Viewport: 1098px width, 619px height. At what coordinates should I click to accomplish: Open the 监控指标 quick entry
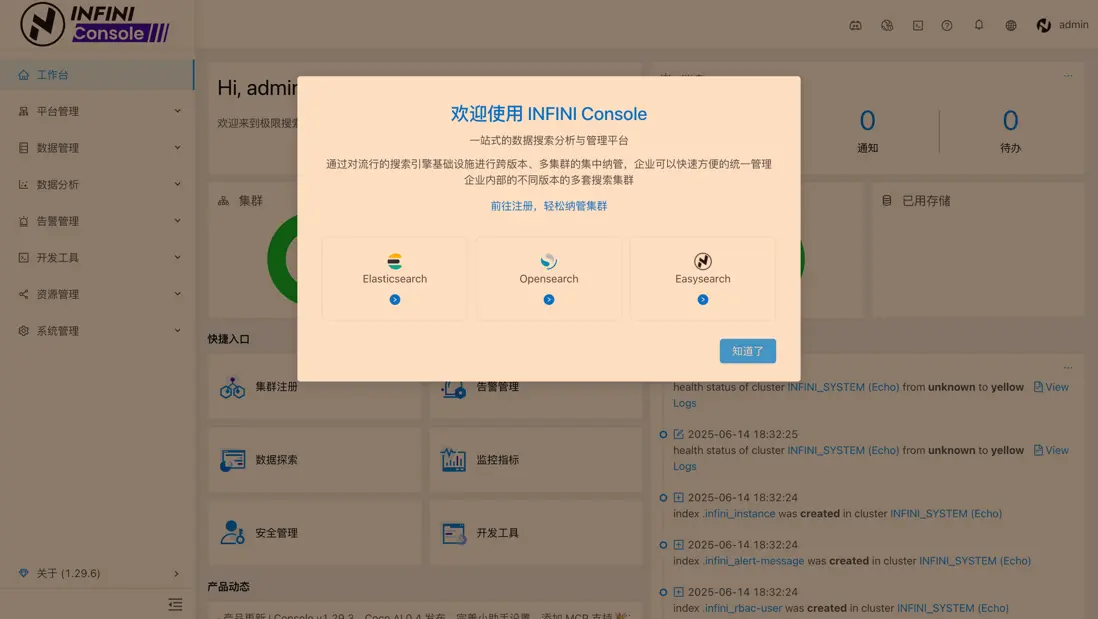click(536, 460)
